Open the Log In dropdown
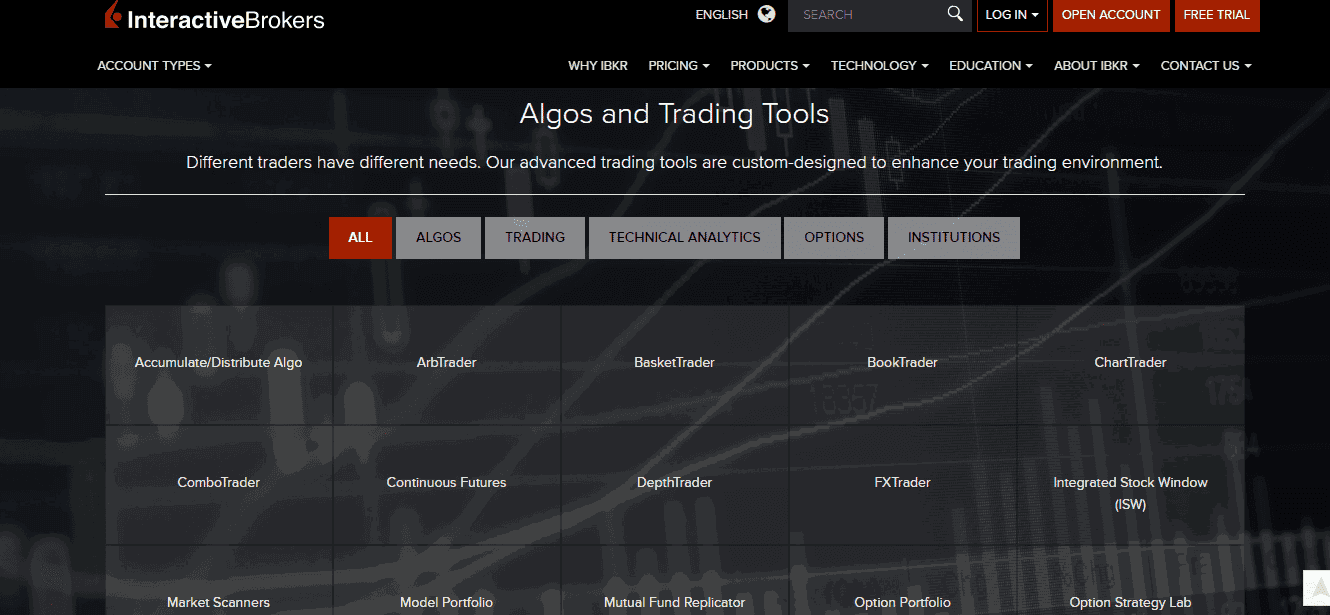Screen dimensions: 1330x615 (x=1012, y=15)
